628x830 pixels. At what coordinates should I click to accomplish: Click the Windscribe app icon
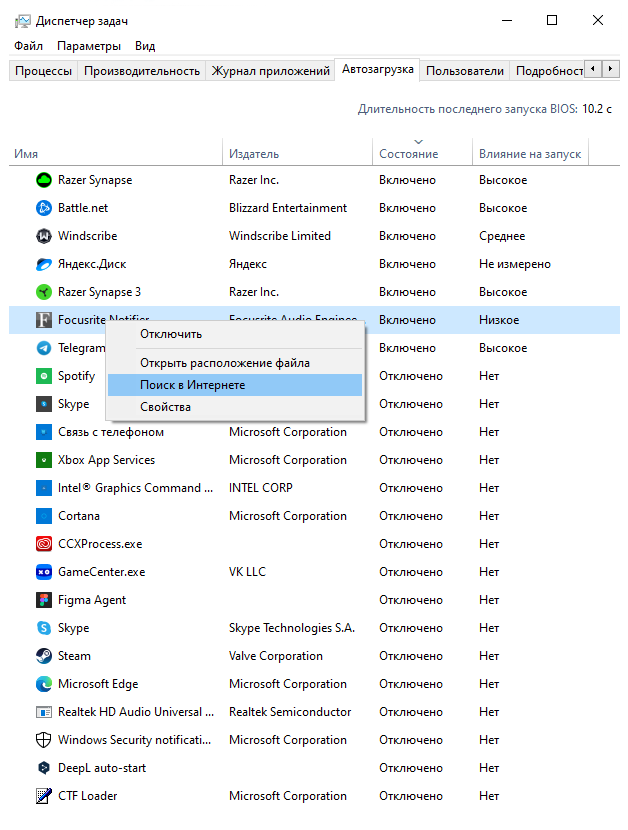coord(44,236)
